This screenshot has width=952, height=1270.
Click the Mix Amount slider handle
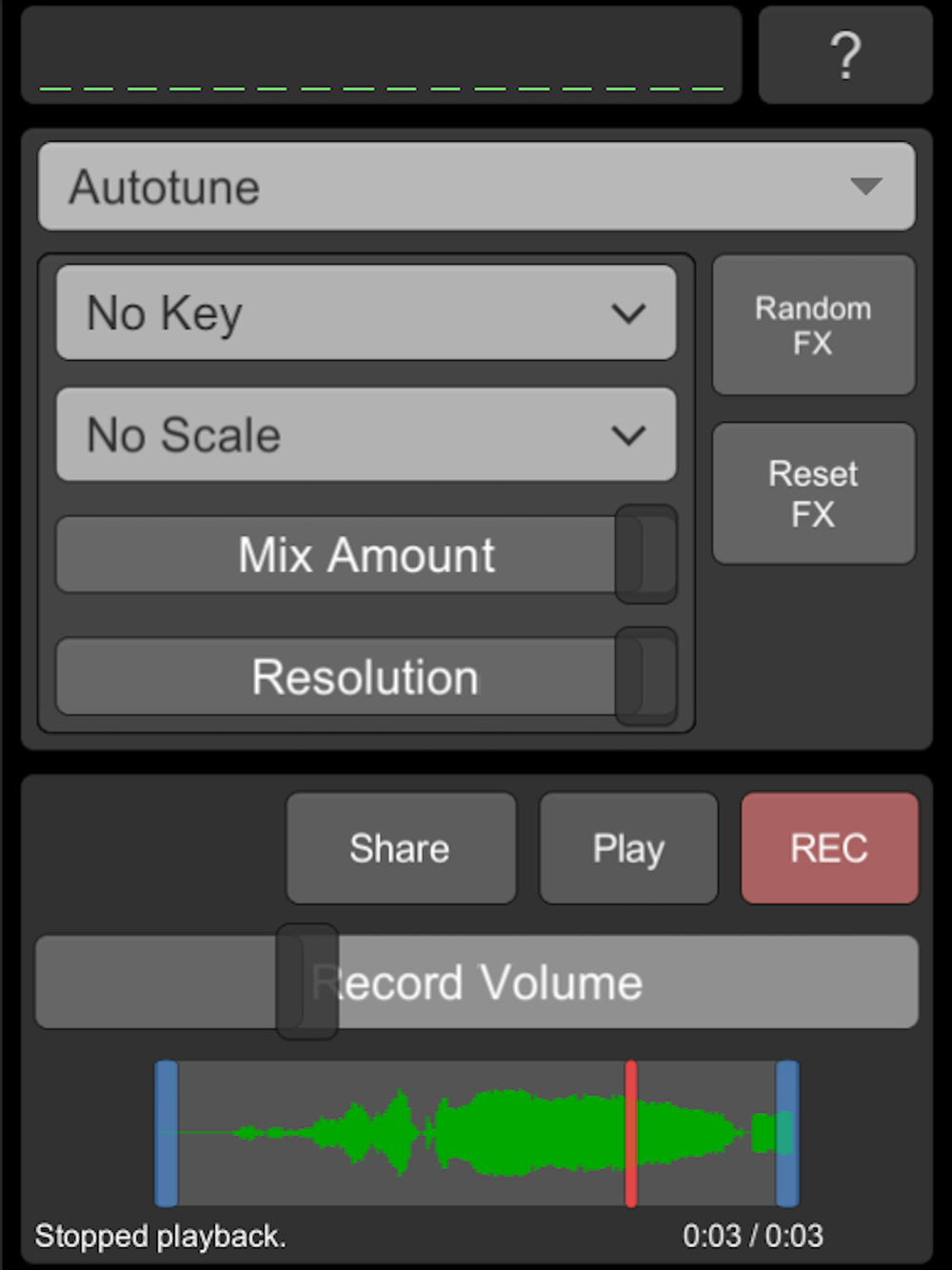point(646,555)
